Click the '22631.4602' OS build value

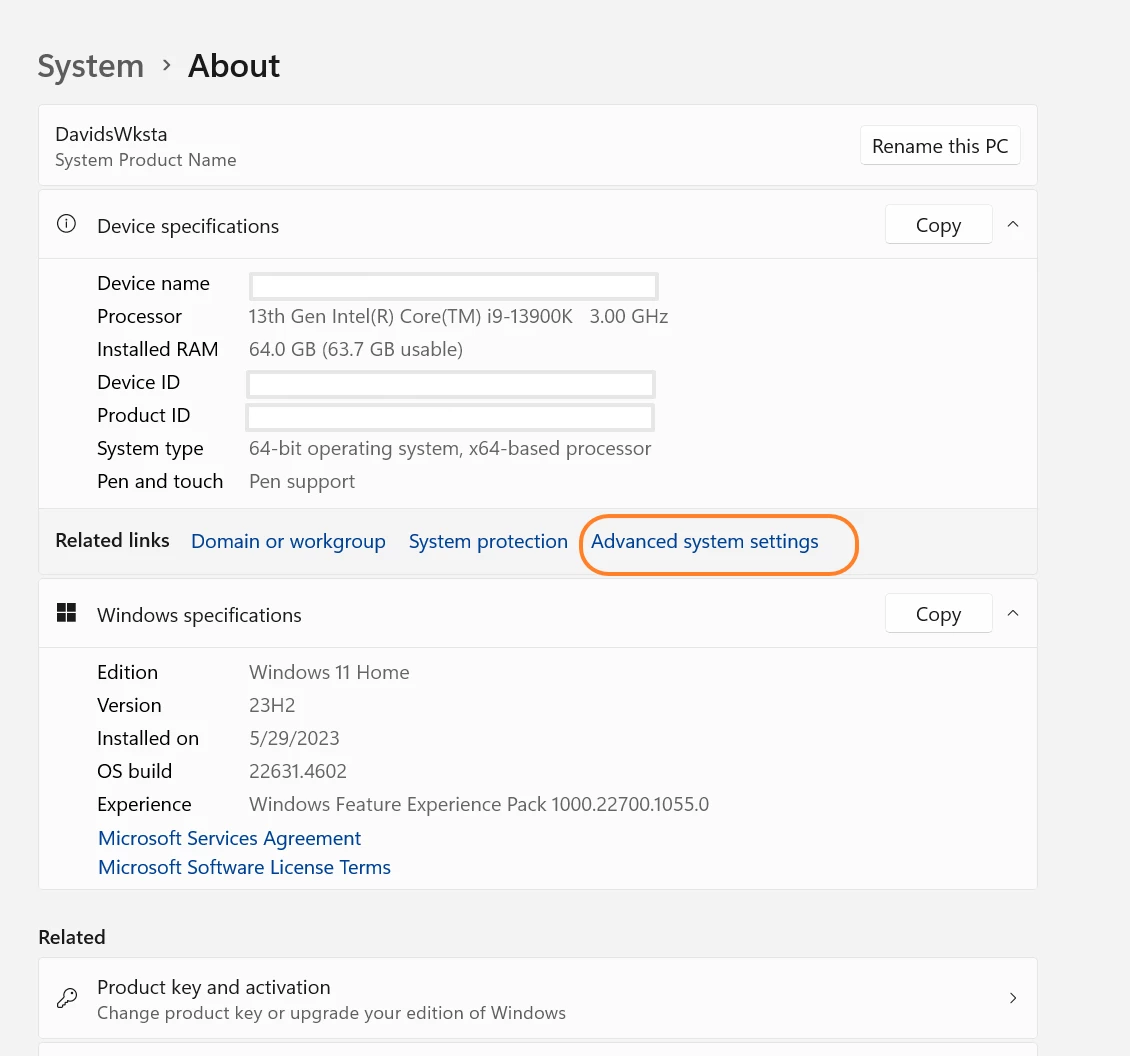tap(298, 771)
